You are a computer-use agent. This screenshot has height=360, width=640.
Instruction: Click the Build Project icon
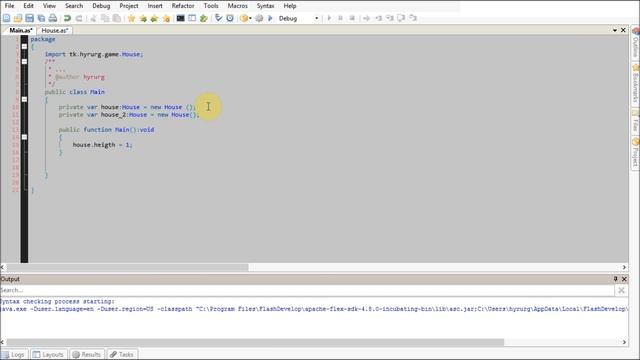244,18
